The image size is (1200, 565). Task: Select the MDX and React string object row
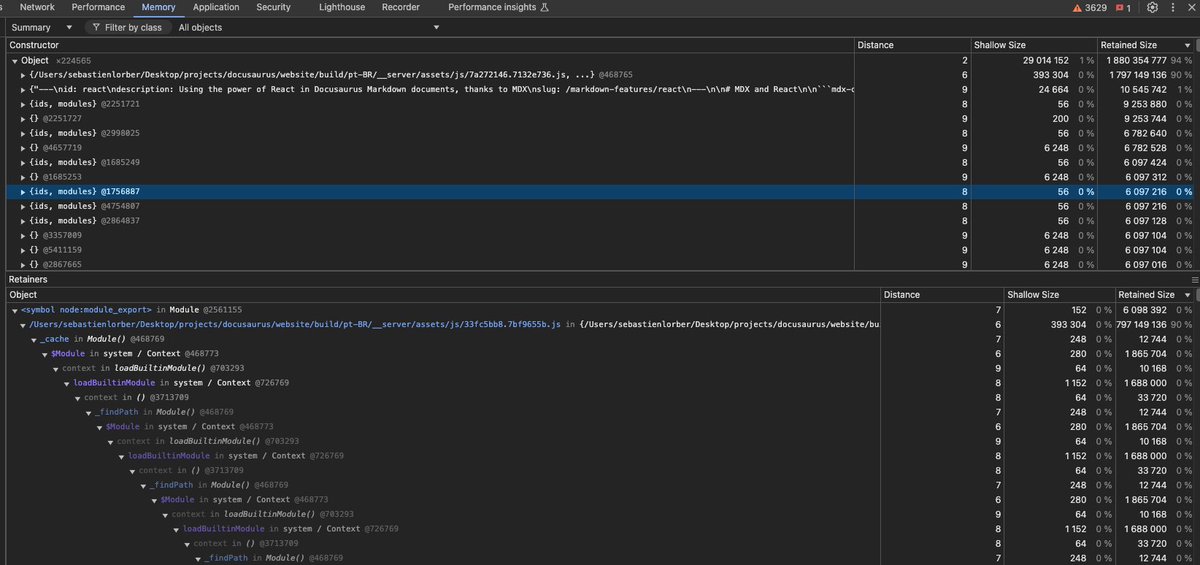point(598,90)
